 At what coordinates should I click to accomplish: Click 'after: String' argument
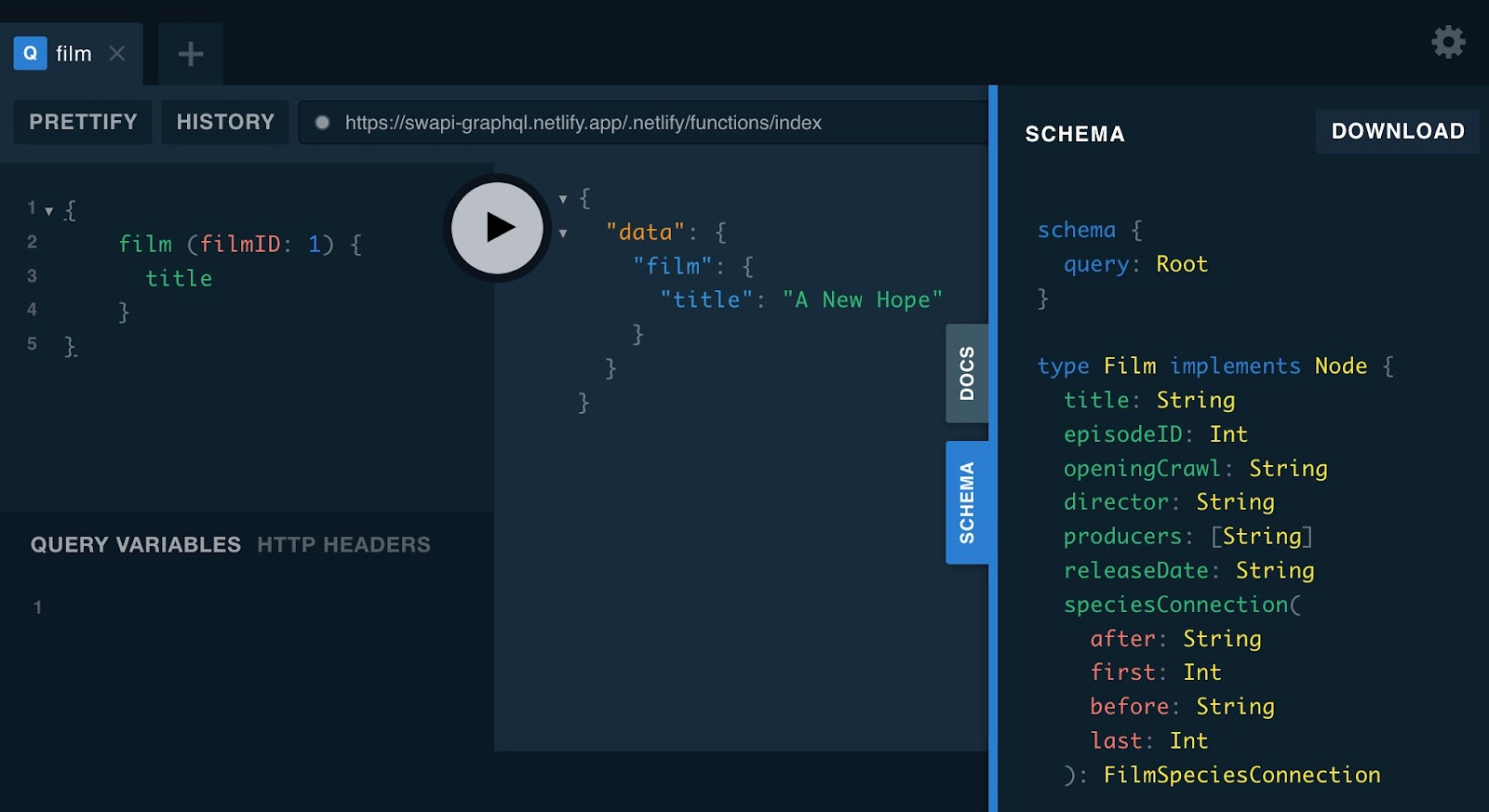pyautogui.click(x=1175, y=639)
